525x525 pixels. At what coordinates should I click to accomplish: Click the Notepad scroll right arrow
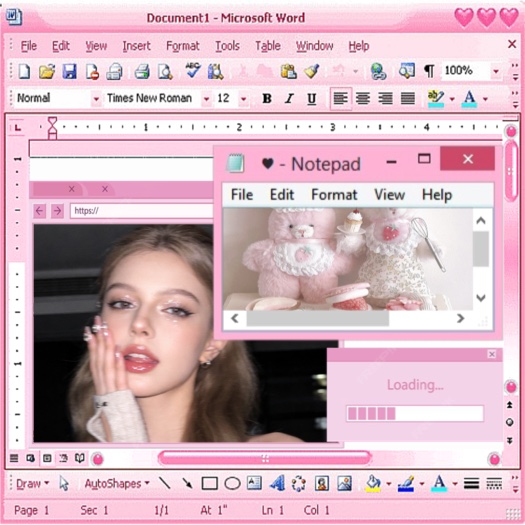(460, 318)
